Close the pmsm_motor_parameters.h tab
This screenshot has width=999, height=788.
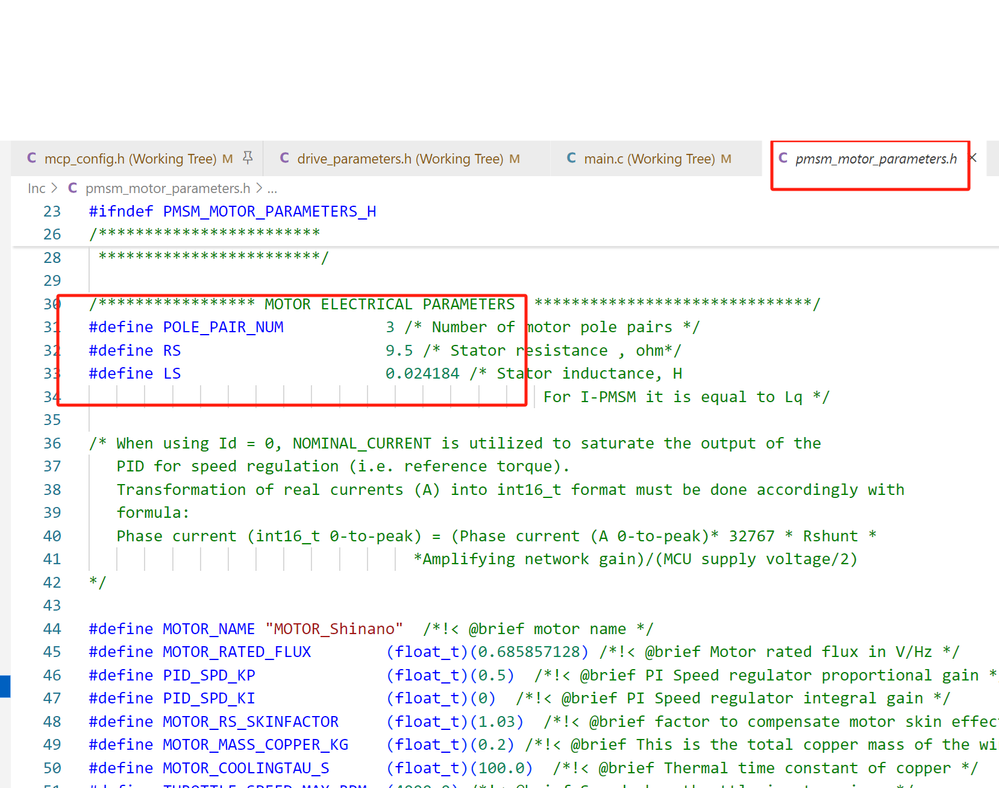973,157
